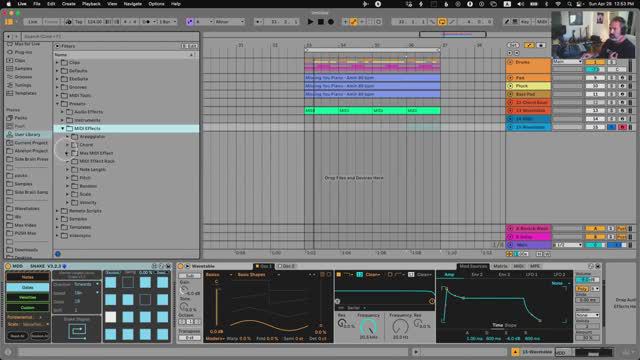Open the Navigate menu
640x360 pixels.
click(x=133, y=4)
